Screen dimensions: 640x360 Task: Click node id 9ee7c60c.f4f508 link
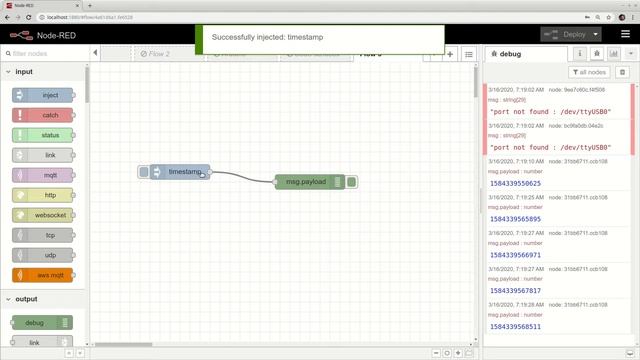click(x=577, y=89)
